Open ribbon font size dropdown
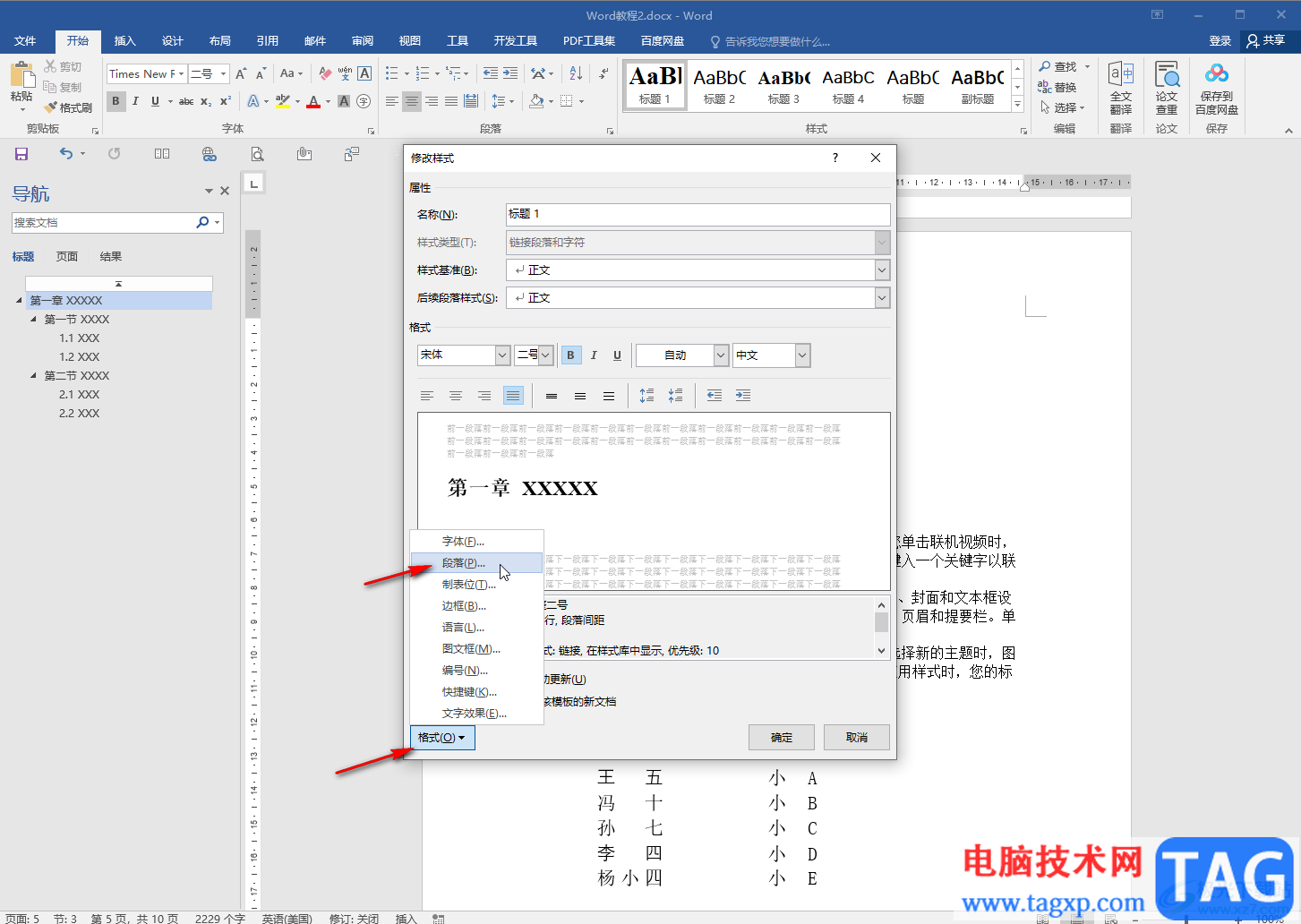This screenshot has height=924, width=1301. coord(224,73)
